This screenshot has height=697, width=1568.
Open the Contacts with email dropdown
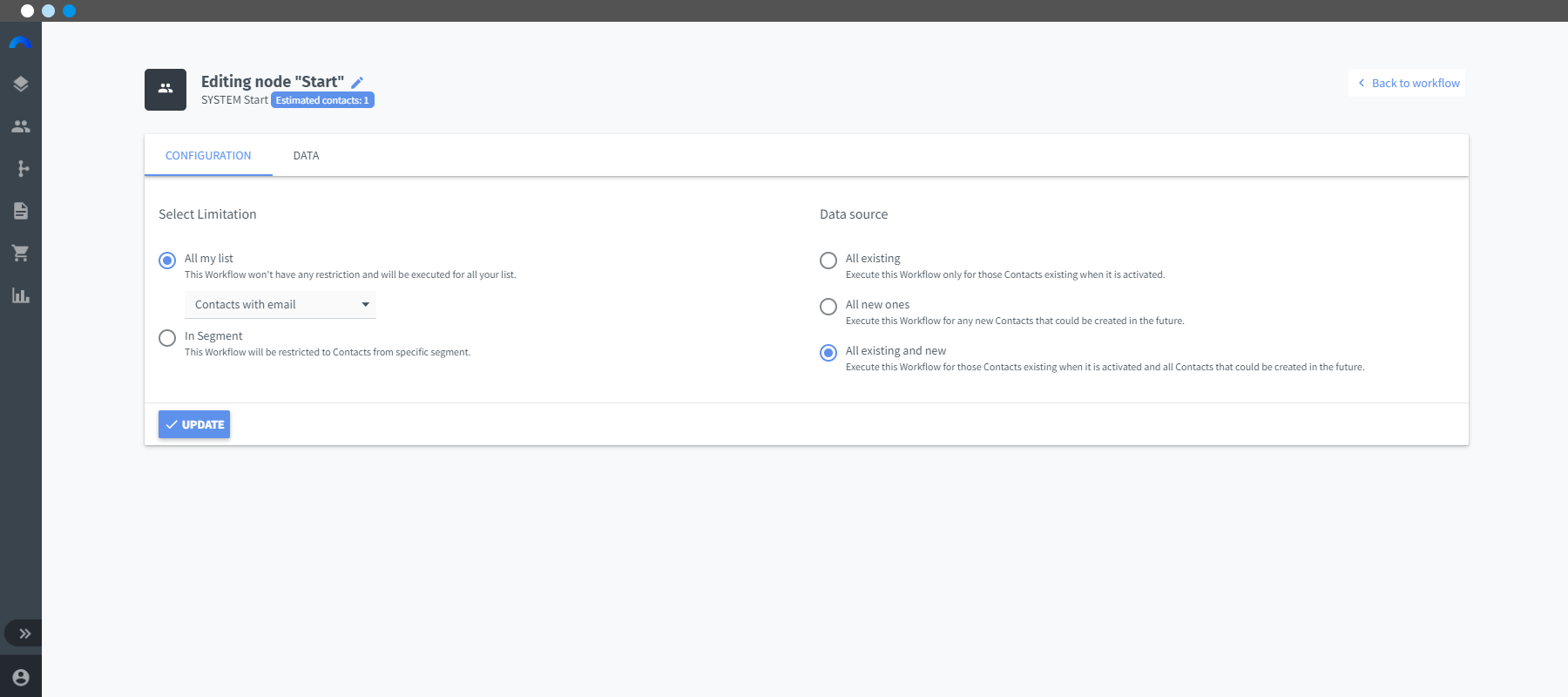click(280, 305)
